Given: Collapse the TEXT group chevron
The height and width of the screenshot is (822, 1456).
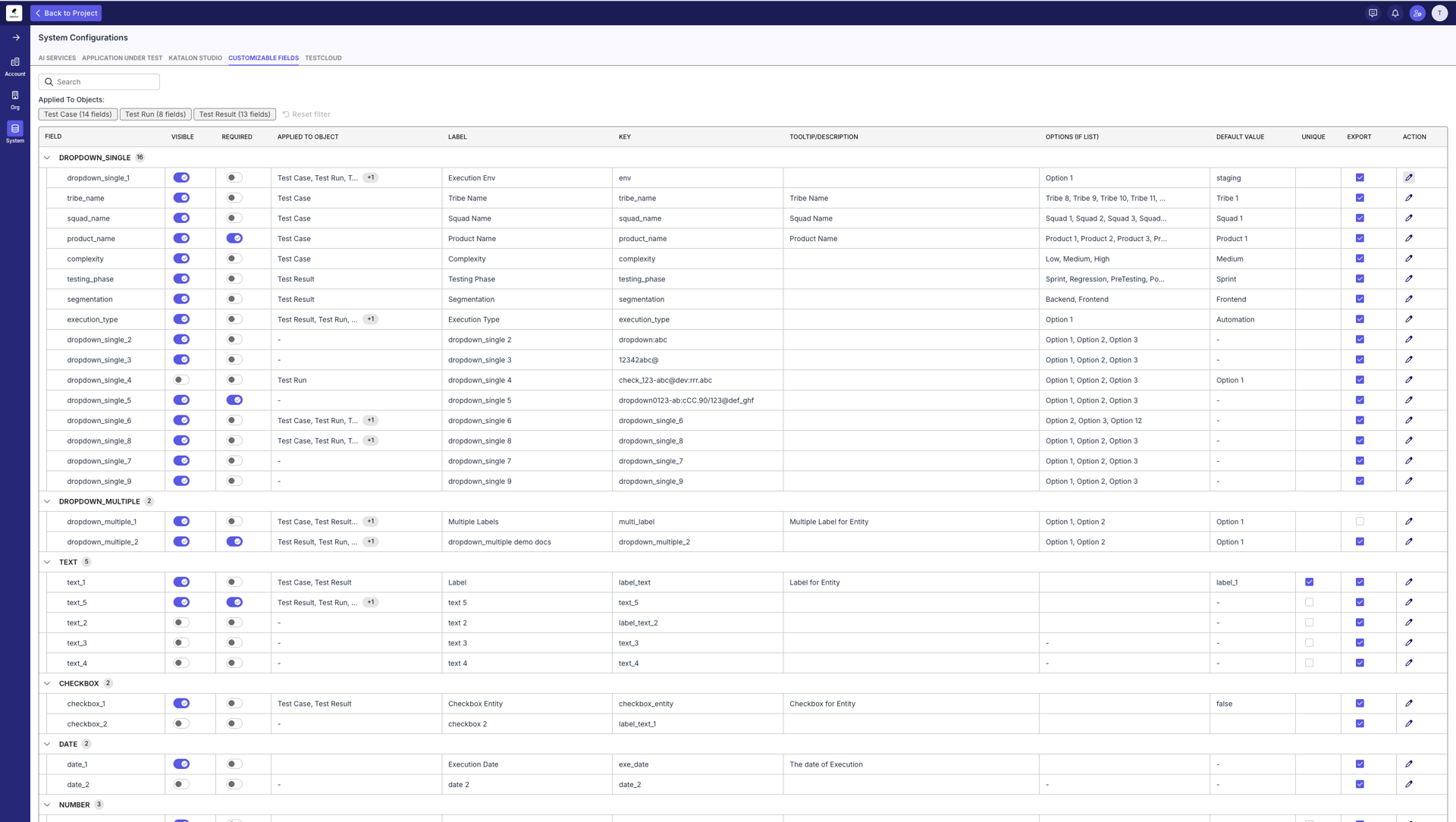Looking at the screenshot, I should pos(47,562).
